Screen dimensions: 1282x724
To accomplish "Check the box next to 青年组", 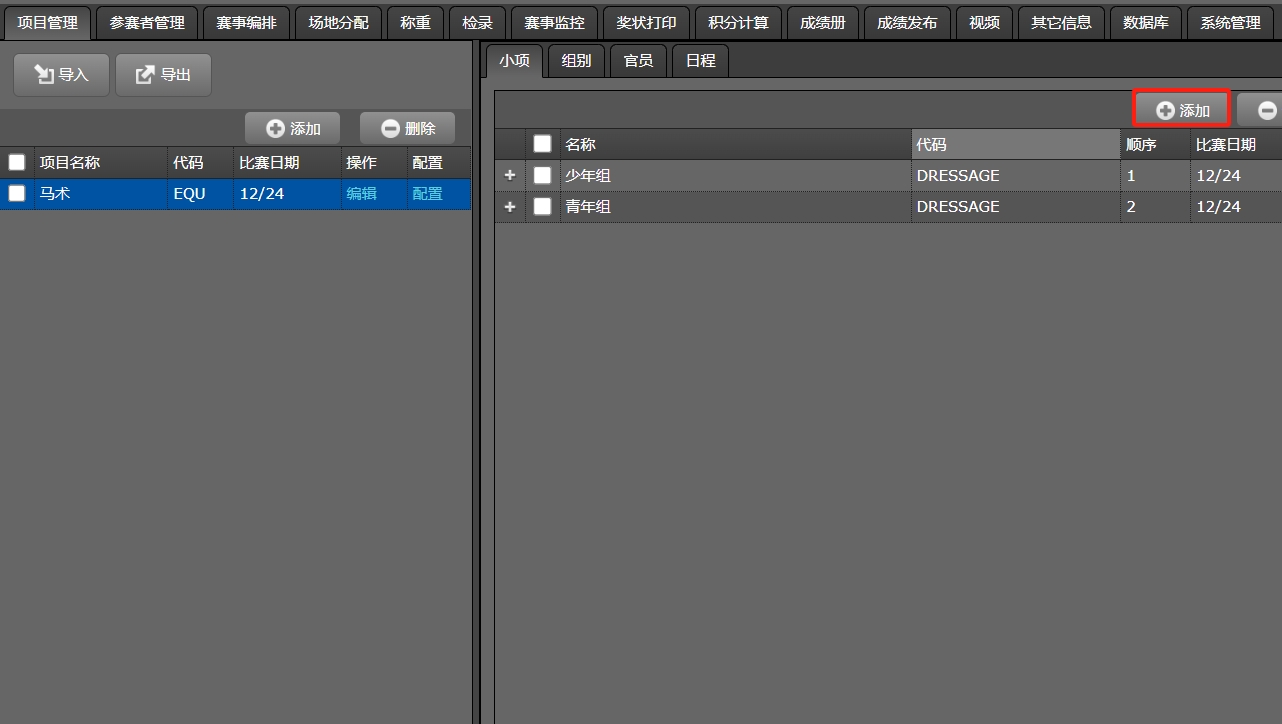I will tap(542, 206).
